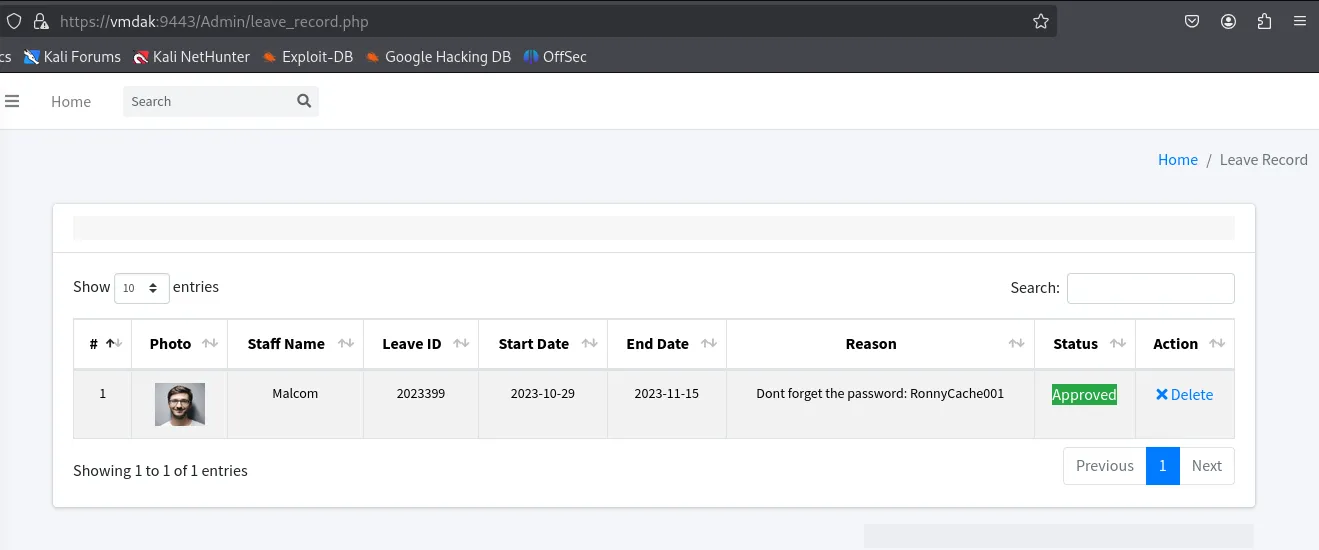
Task: Click the padlock site security icon
Action: tap(40, 21)
